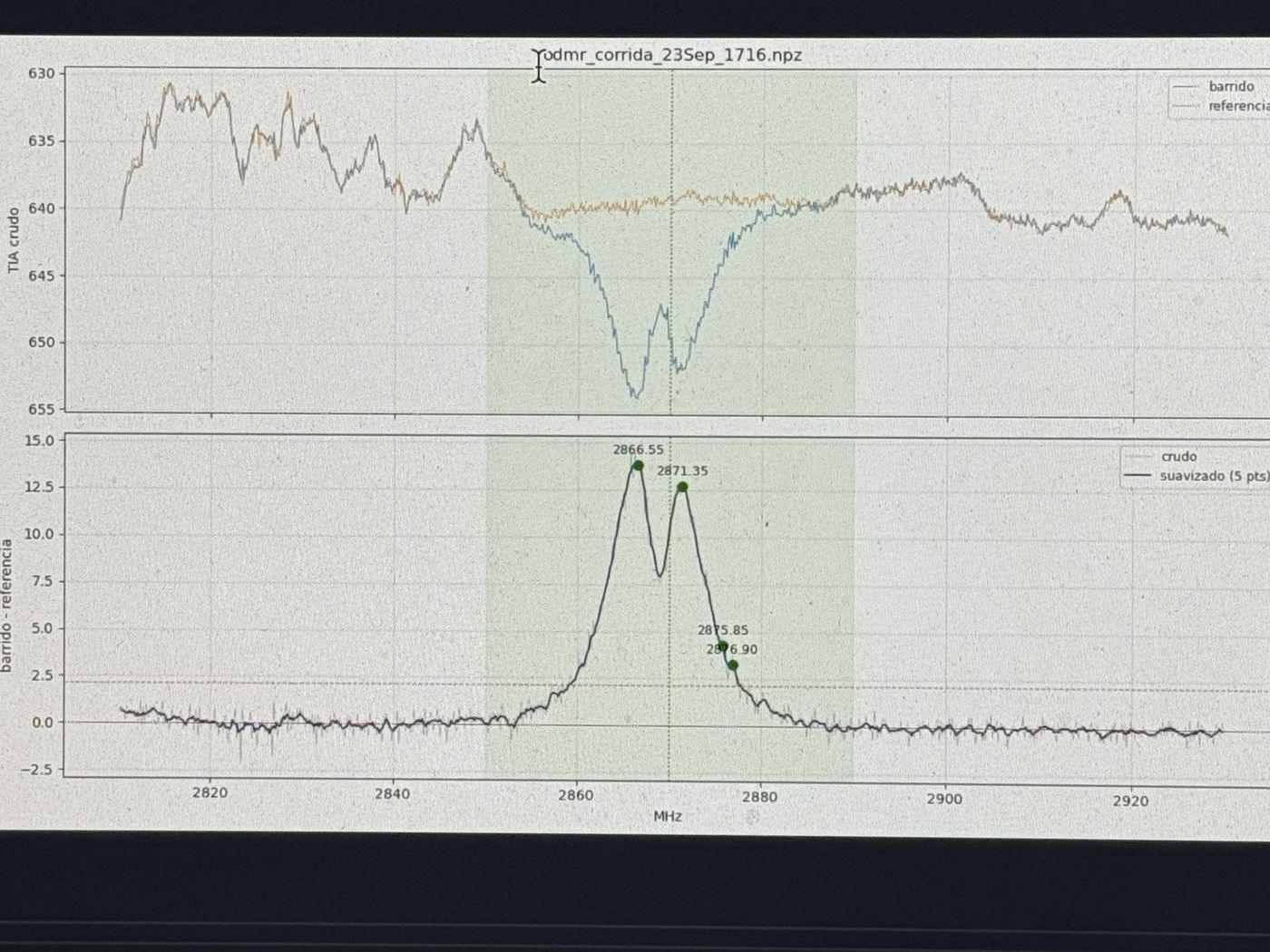The image size is (1270, 952).
Task: Click the 'barrido - referencia' y-axis label
Action: click(7, 605)
